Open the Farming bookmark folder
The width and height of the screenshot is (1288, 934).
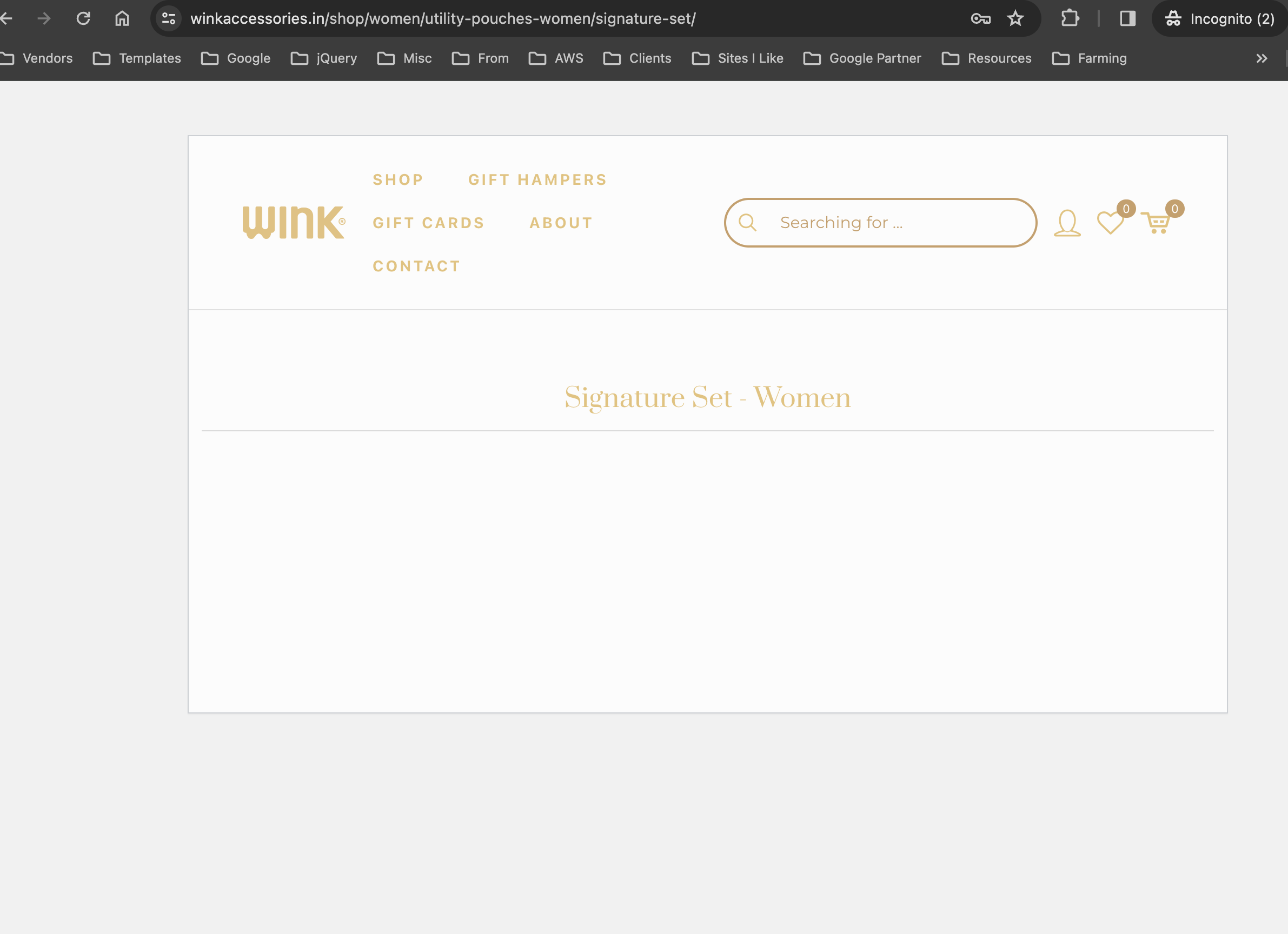1089,58
